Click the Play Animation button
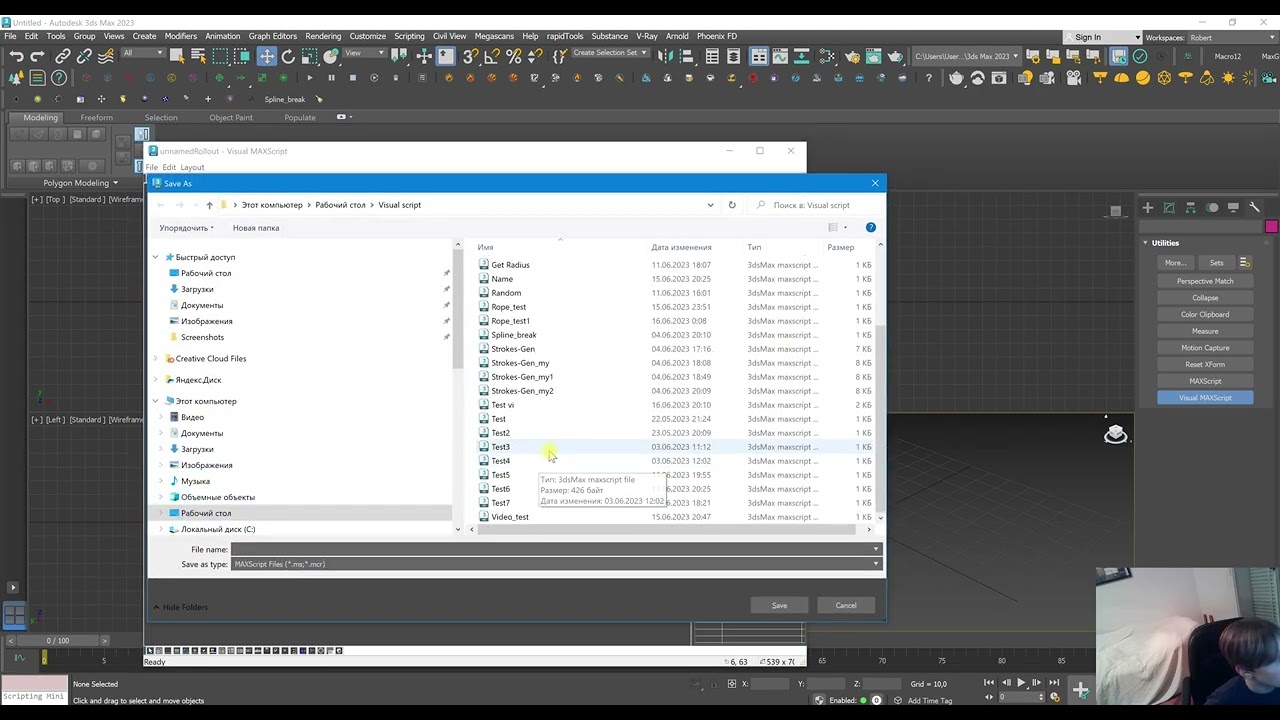The height and width of the screenshot is (720, 1280). (1021, 683)
